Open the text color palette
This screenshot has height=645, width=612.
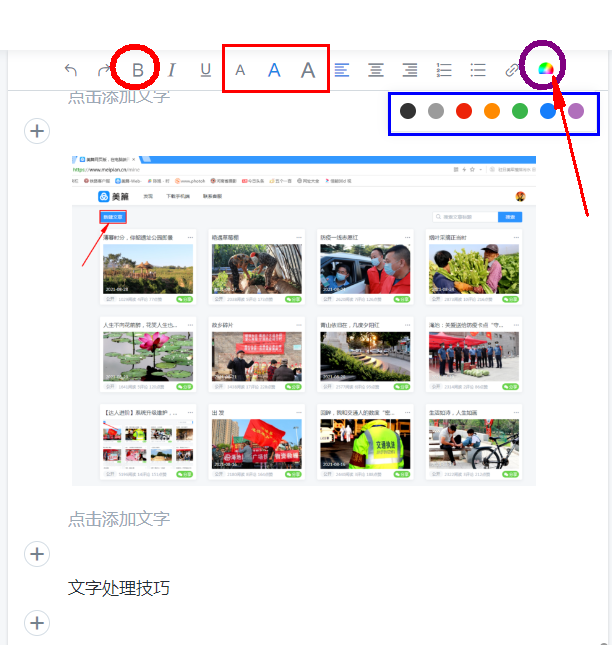coord(545,69)
